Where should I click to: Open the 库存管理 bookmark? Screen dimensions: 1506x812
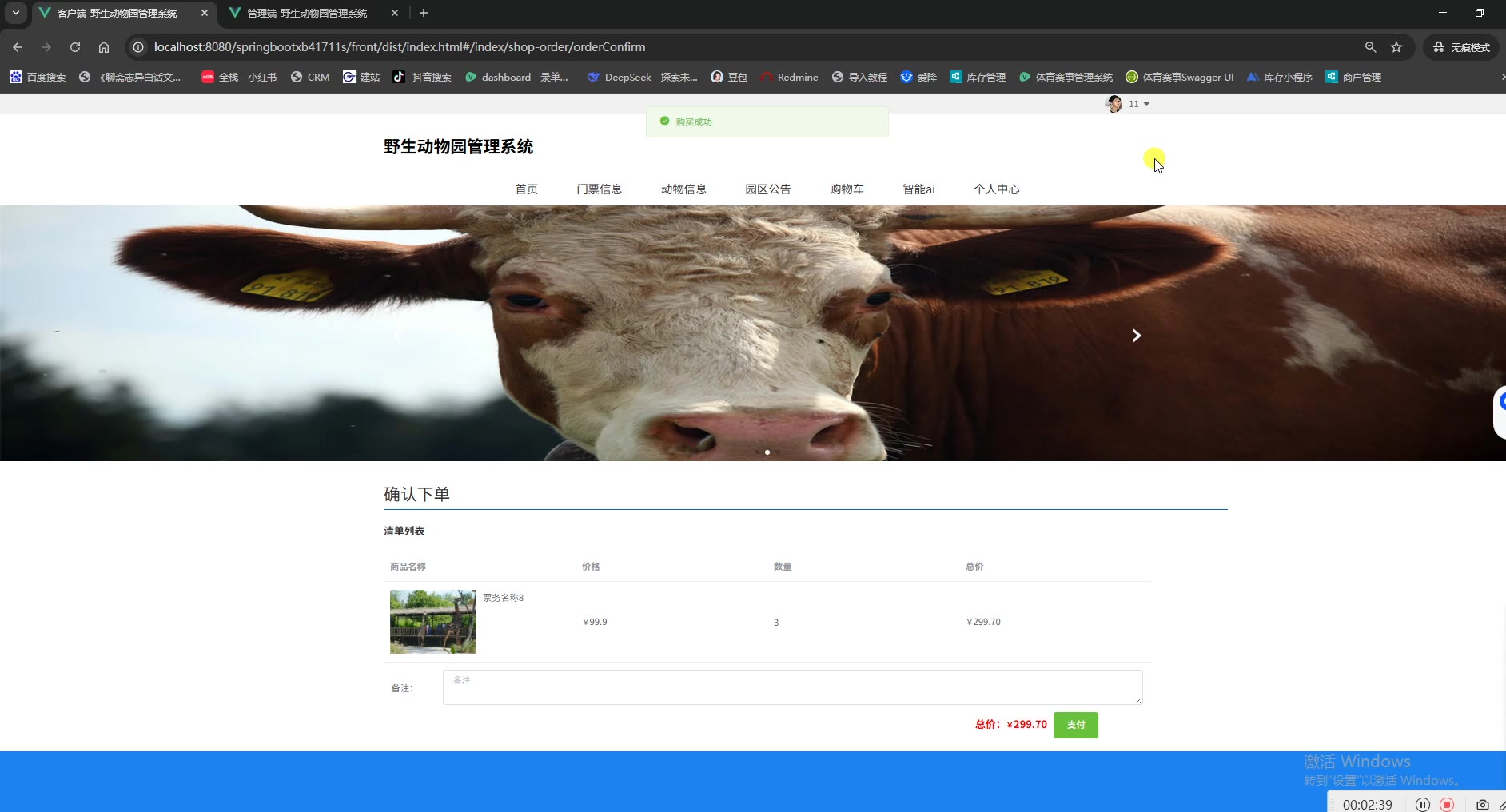[x=978, y=78]
